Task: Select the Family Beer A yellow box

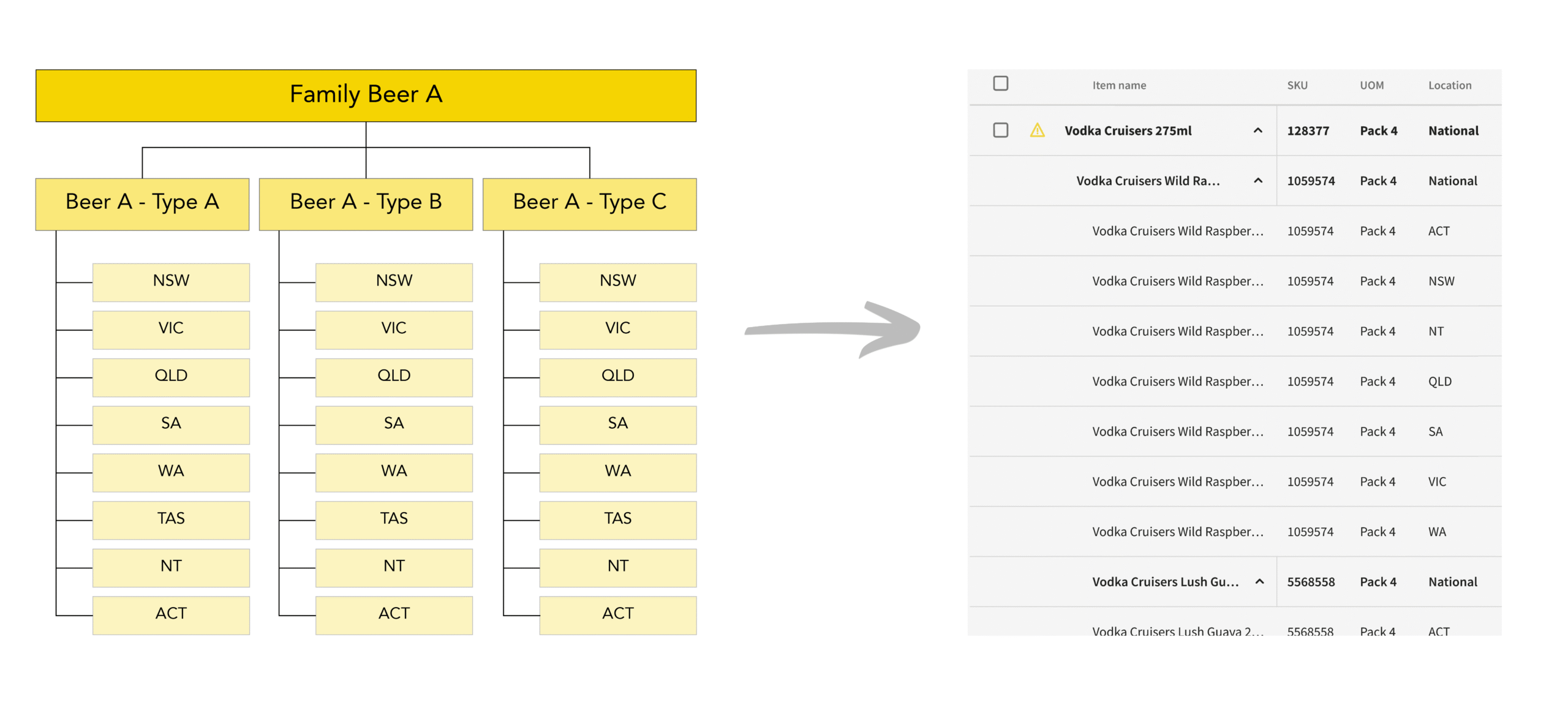Action: 366,96
